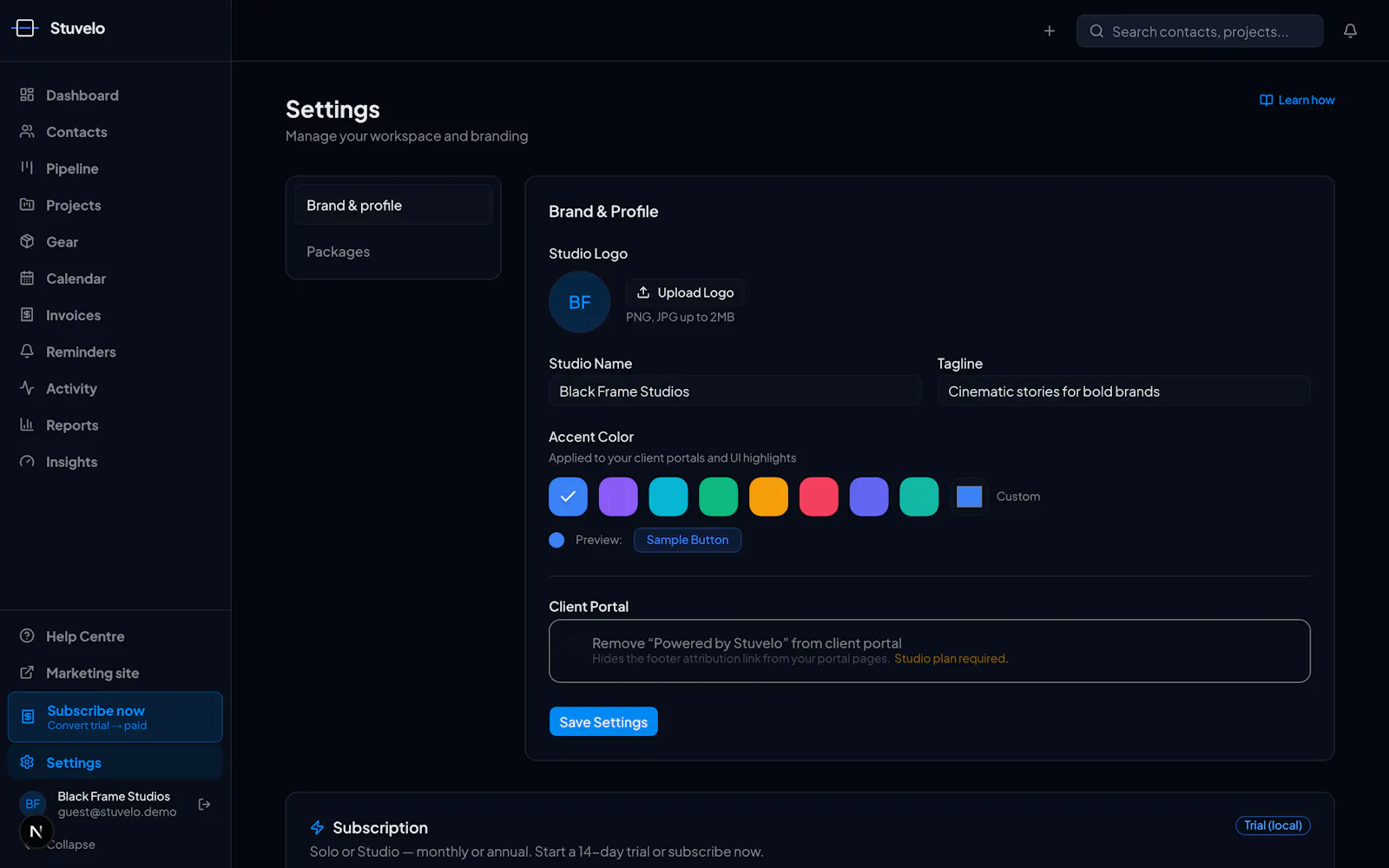Pick the red-pink accent color swatch
Image resolution: width=1389 pixels, height=868 pixels.
819,496
